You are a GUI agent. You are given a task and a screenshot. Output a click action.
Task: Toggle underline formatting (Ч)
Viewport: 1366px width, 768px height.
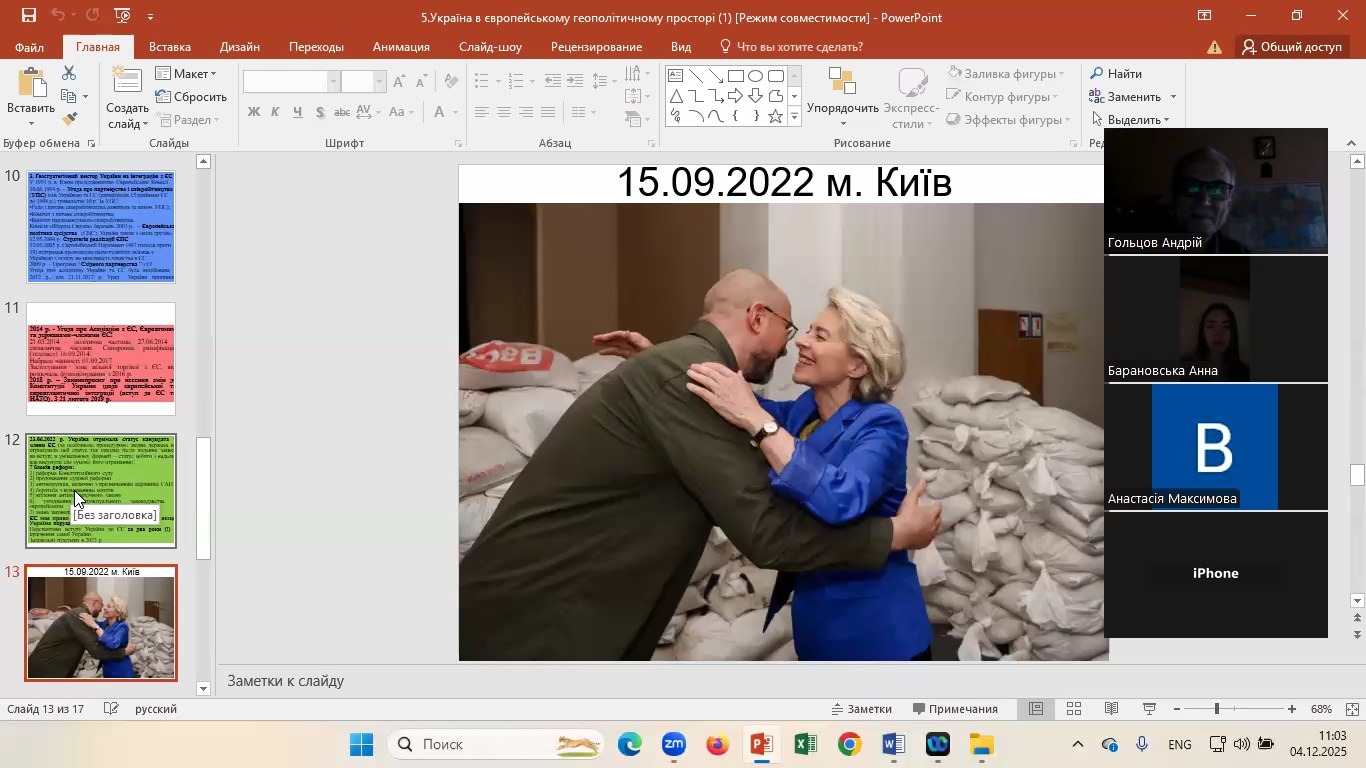coord(298,112)
